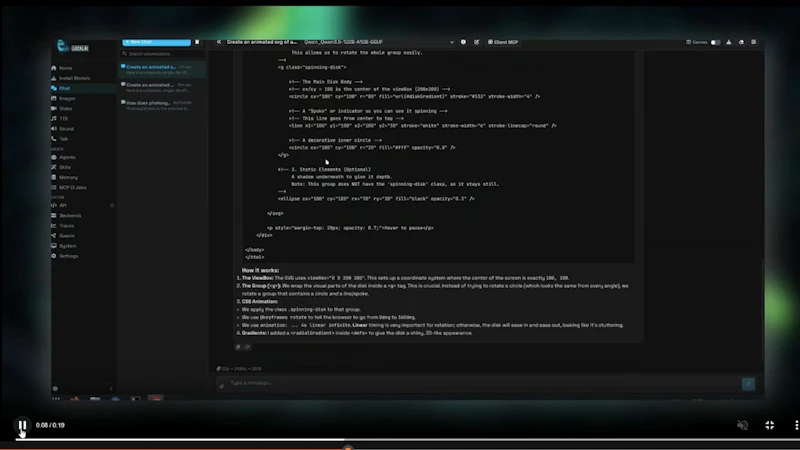Click the chat window scrollbar
The image size is (800, 450).
click(762, 309)
